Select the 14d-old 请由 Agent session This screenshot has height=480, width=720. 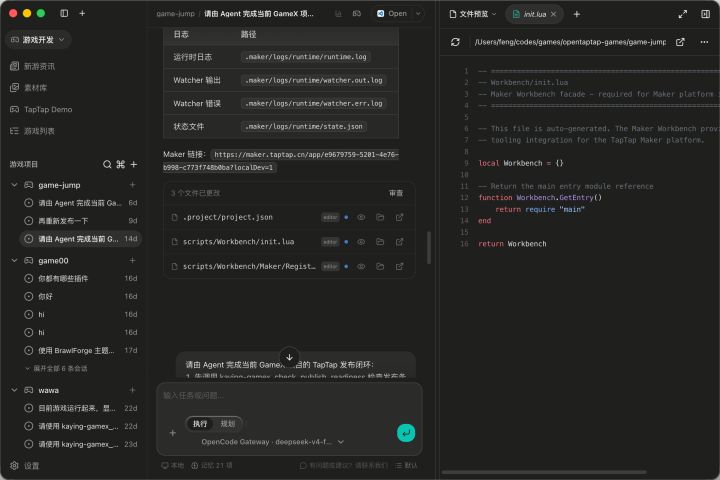[81, 239]
